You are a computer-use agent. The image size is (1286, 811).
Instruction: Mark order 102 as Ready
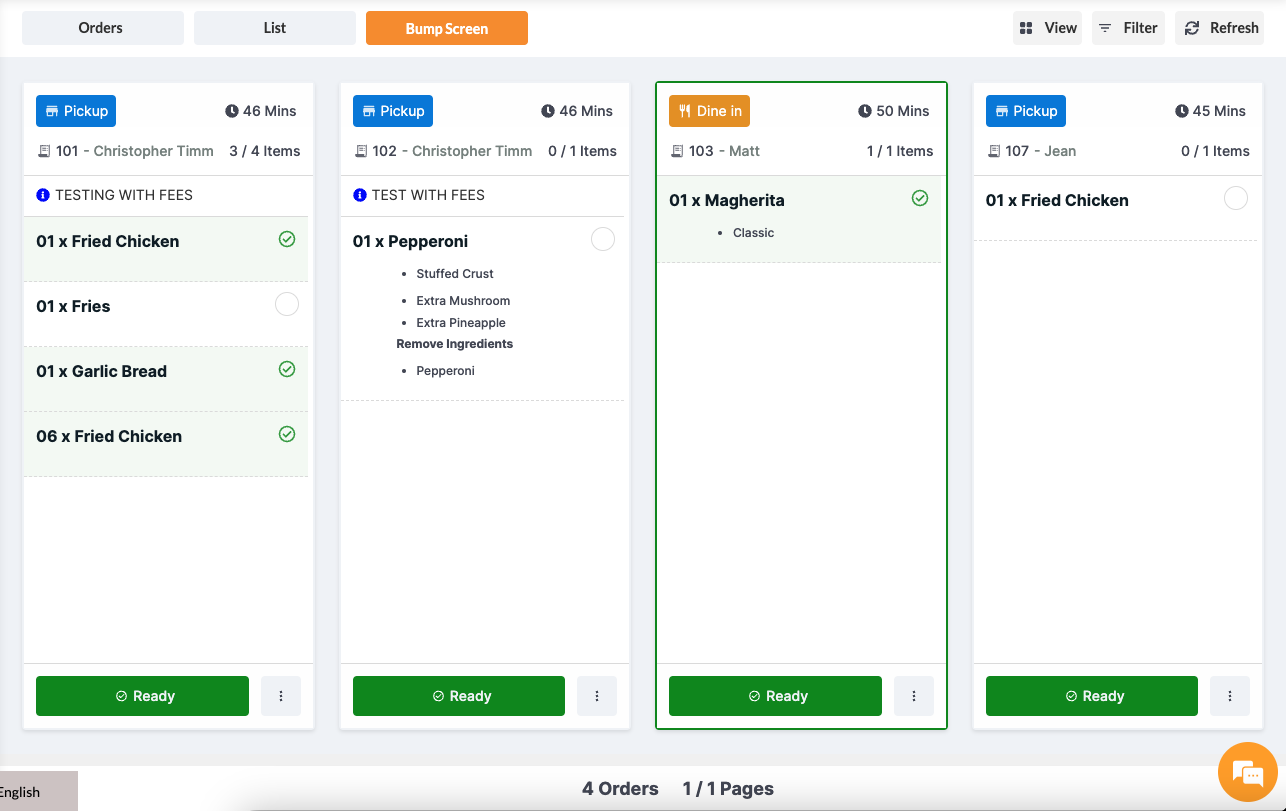(459, 696)
